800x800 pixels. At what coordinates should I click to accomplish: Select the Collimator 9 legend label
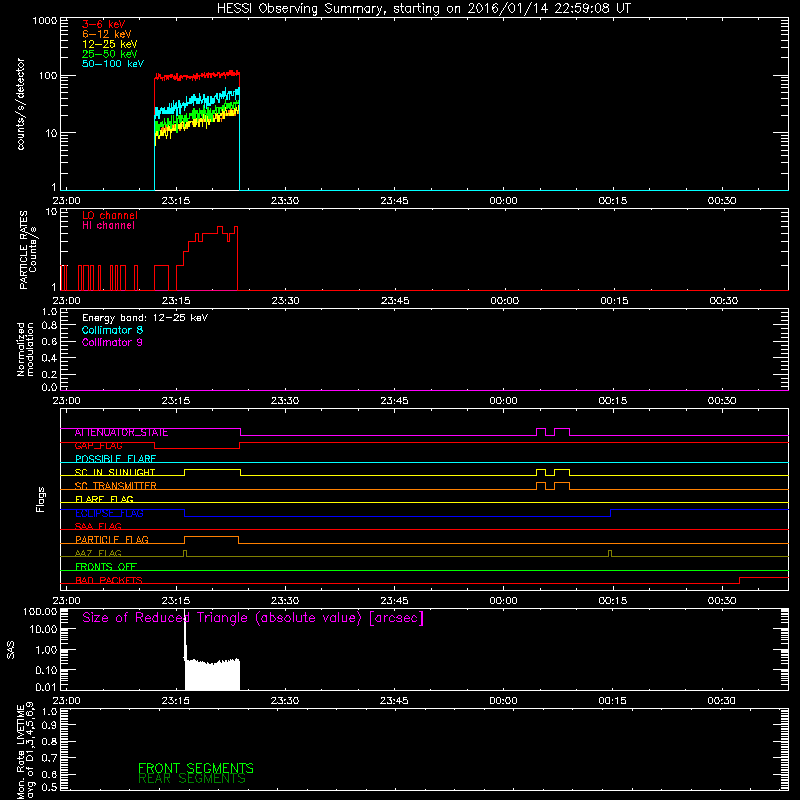point(112,342)
